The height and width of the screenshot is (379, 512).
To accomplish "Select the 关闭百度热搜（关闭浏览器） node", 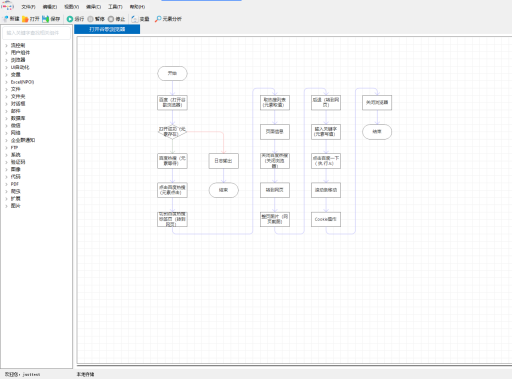I will coord(275,161).
